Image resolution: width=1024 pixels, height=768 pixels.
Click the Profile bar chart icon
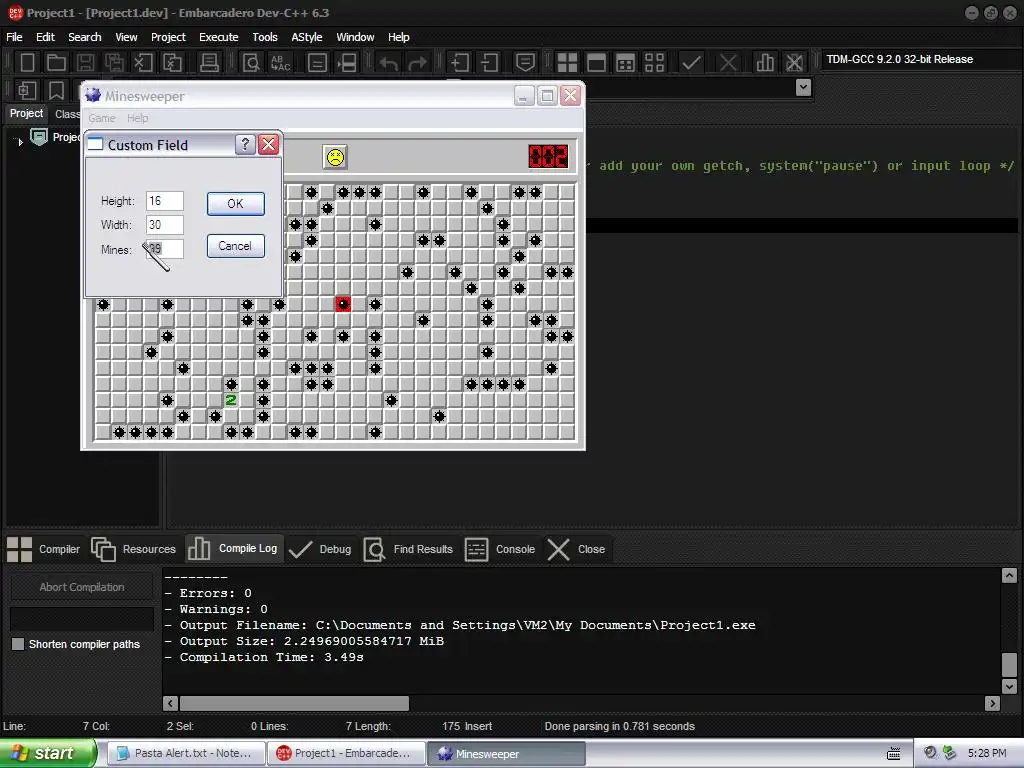pos(765,63)
